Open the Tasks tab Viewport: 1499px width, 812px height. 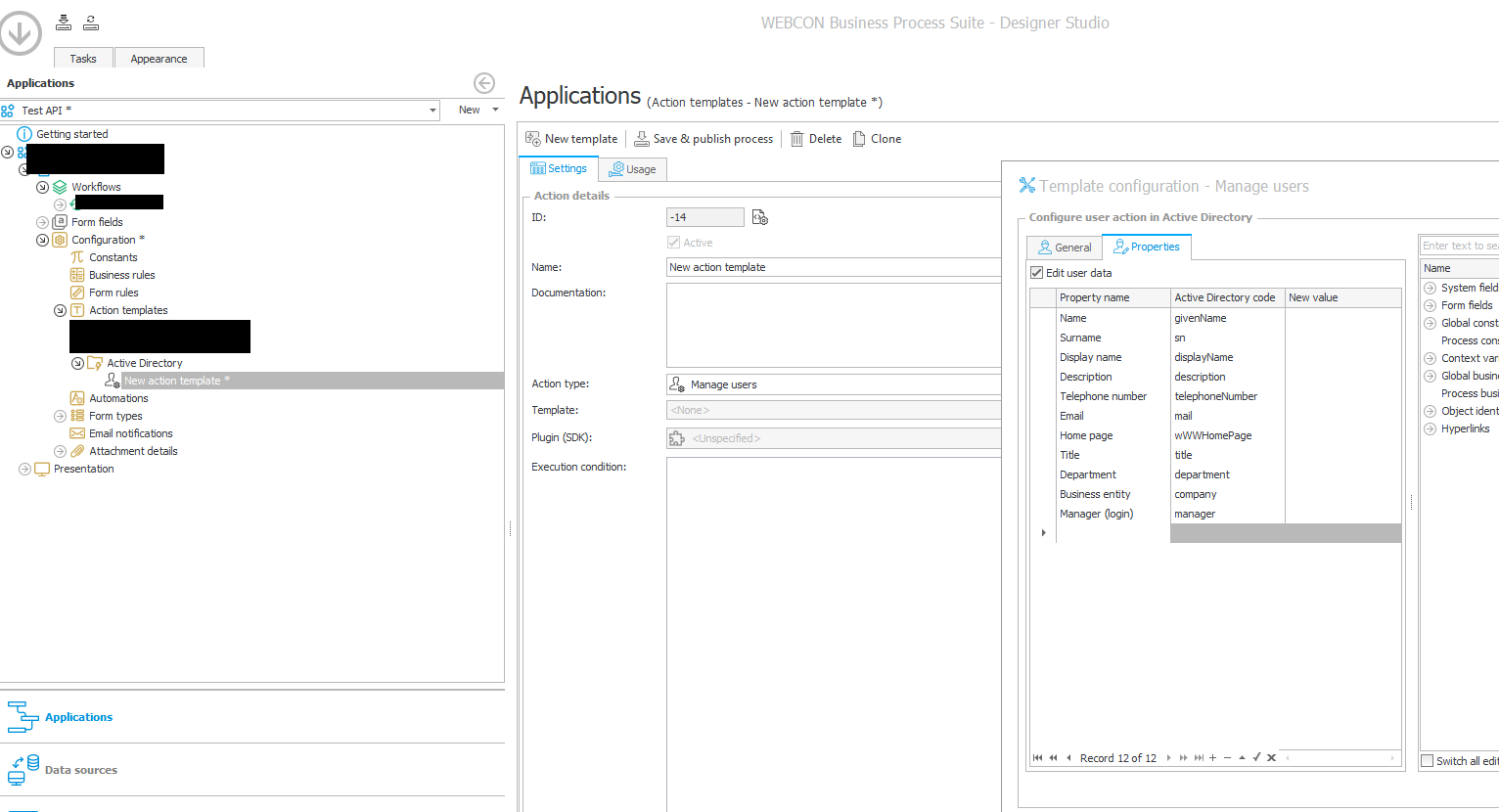(83, 58)
